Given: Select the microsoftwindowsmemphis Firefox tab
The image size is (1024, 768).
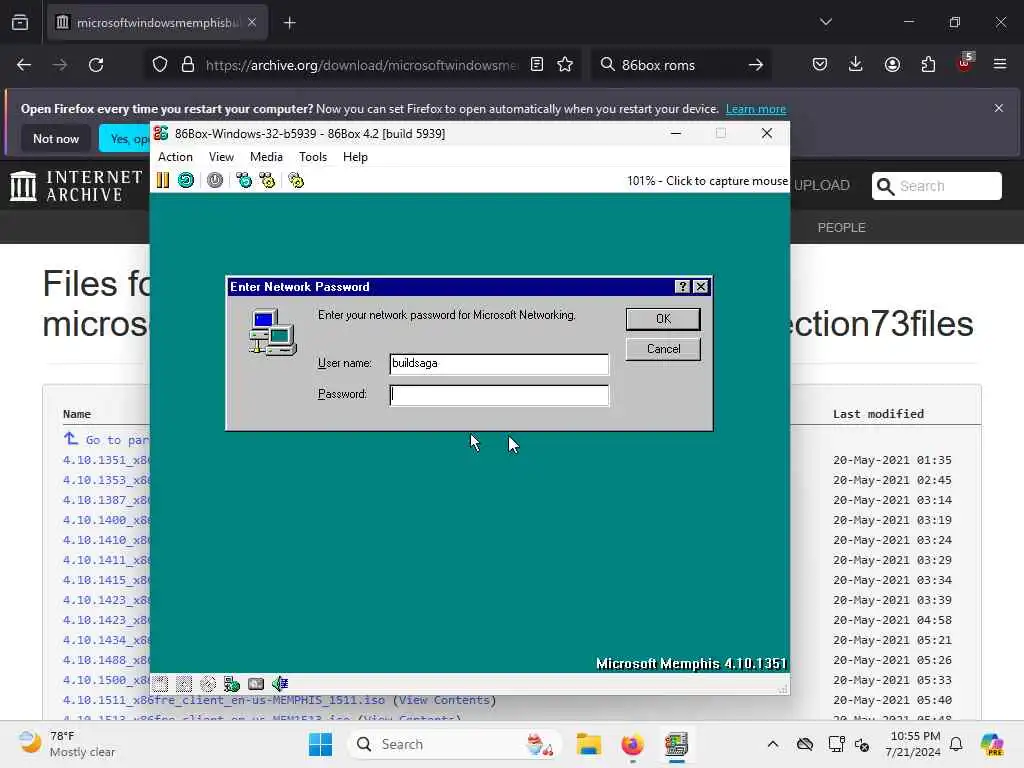Looking at the screenshot, I should tap(157, 23).
